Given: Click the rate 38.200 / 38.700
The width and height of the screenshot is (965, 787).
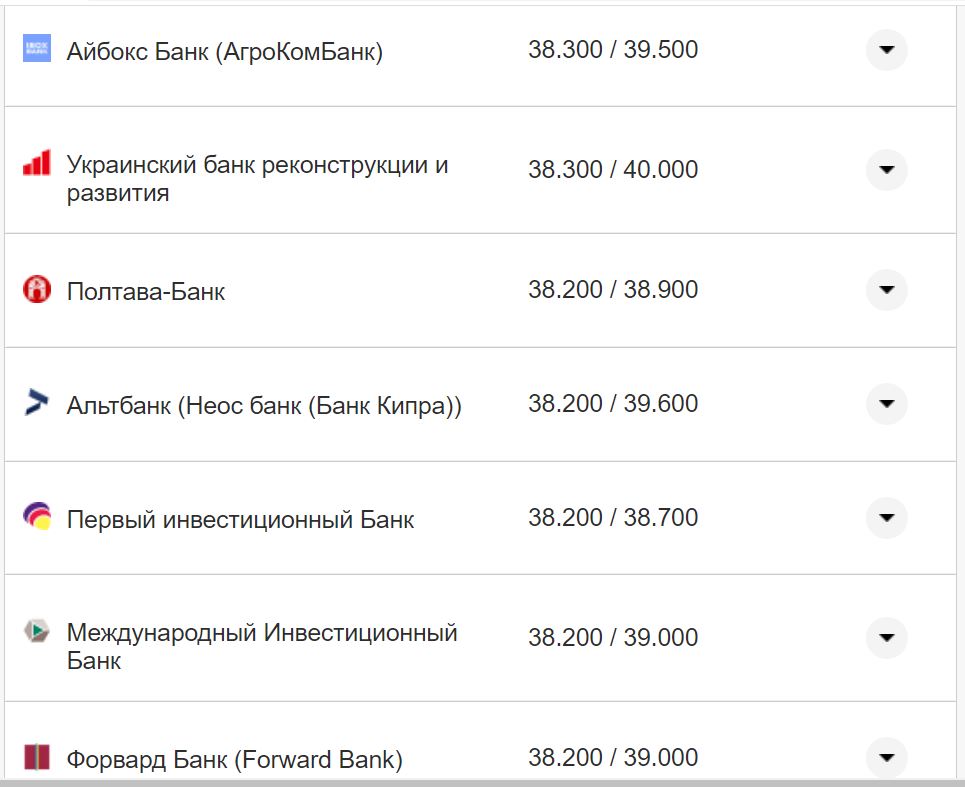Looking at the screenshot, I should click(x=616, y=517).
